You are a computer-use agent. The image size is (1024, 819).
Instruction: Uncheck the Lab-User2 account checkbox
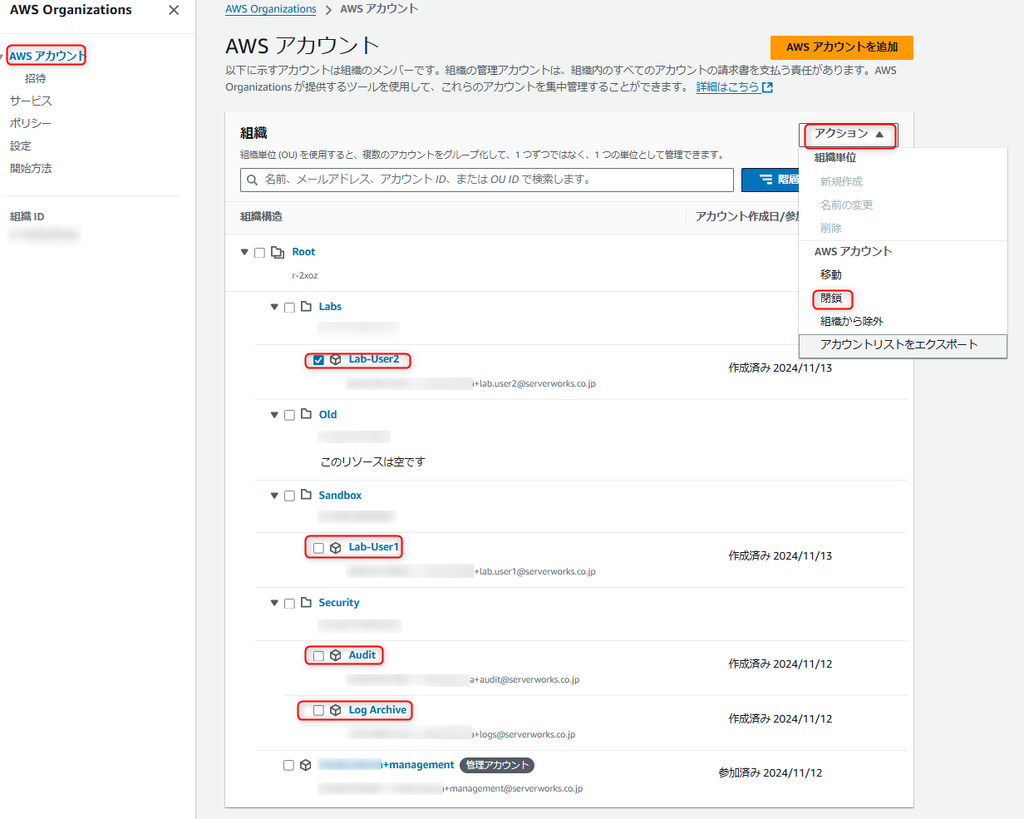tap(319, 360)
